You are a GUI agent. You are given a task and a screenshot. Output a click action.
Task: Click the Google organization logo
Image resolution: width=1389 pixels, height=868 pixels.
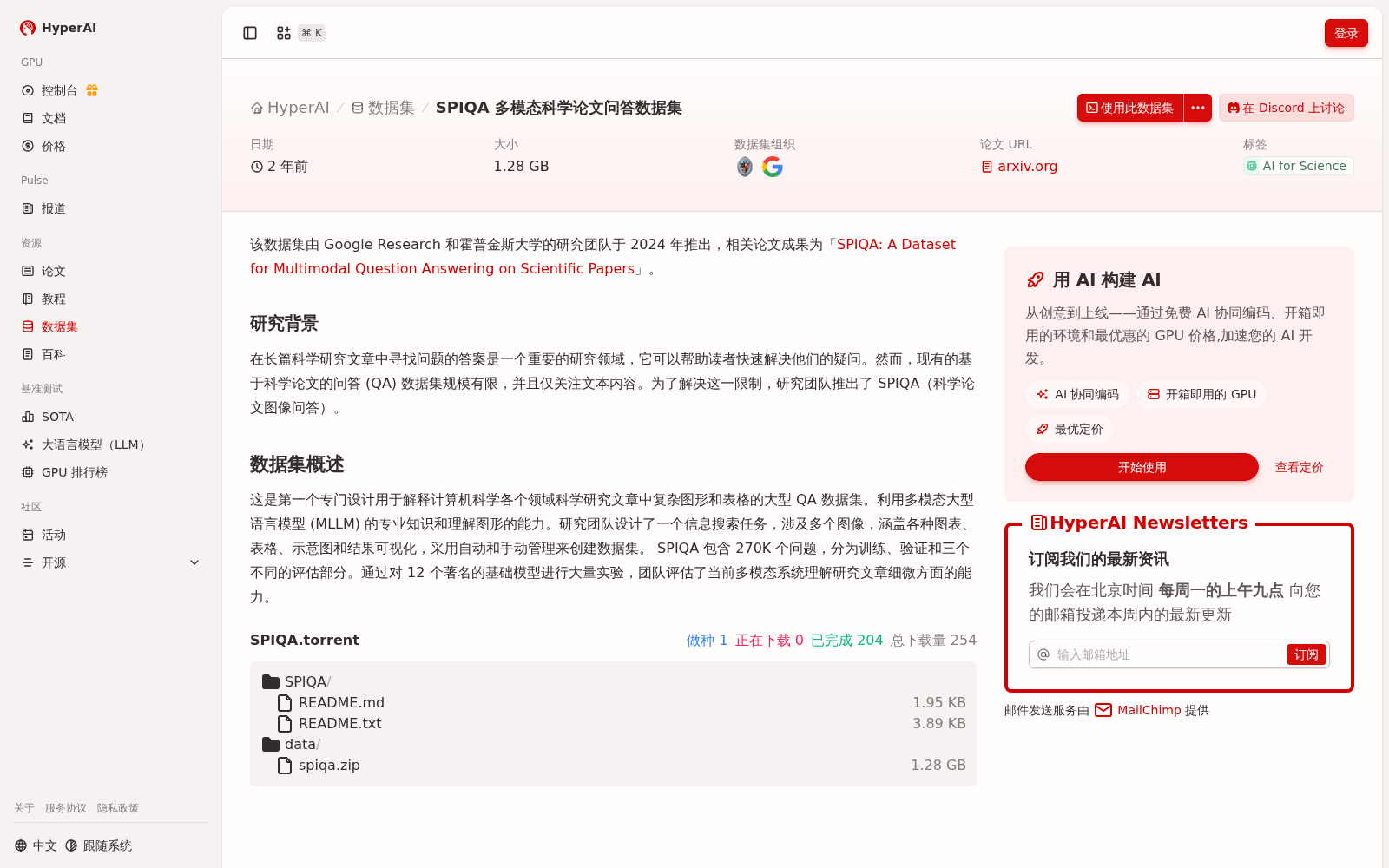click(x=773, y=167)
